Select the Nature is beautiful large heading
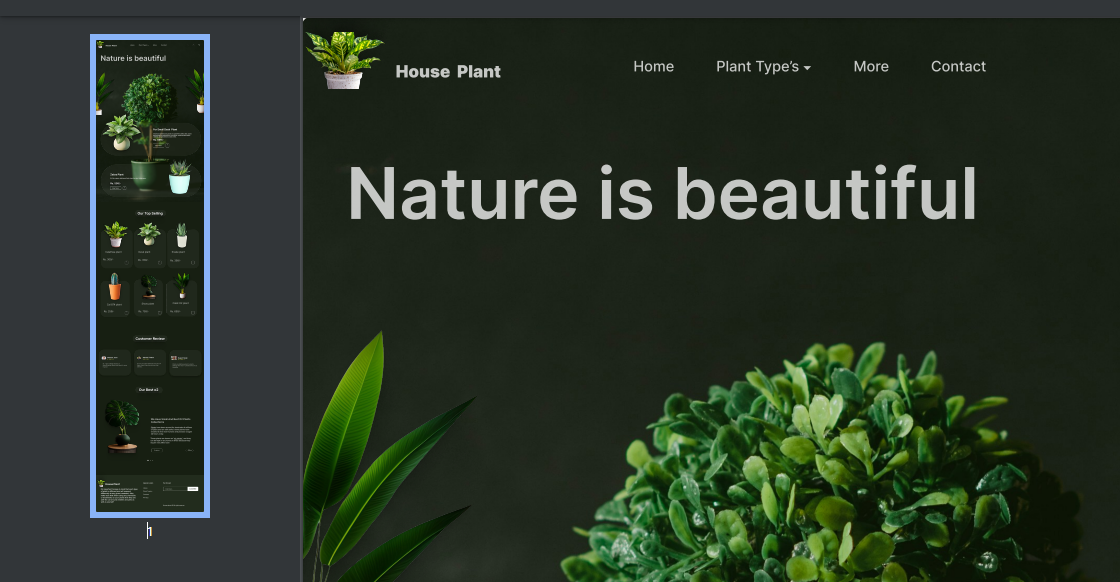Screen dimensions: 1120x582 click(x=661, y=193)
